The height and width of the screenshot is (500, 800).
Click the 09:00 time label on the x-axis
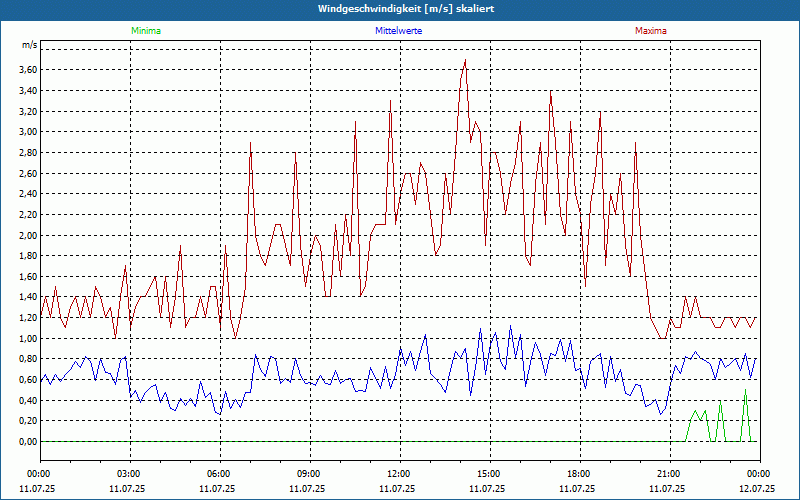point(310,474)
